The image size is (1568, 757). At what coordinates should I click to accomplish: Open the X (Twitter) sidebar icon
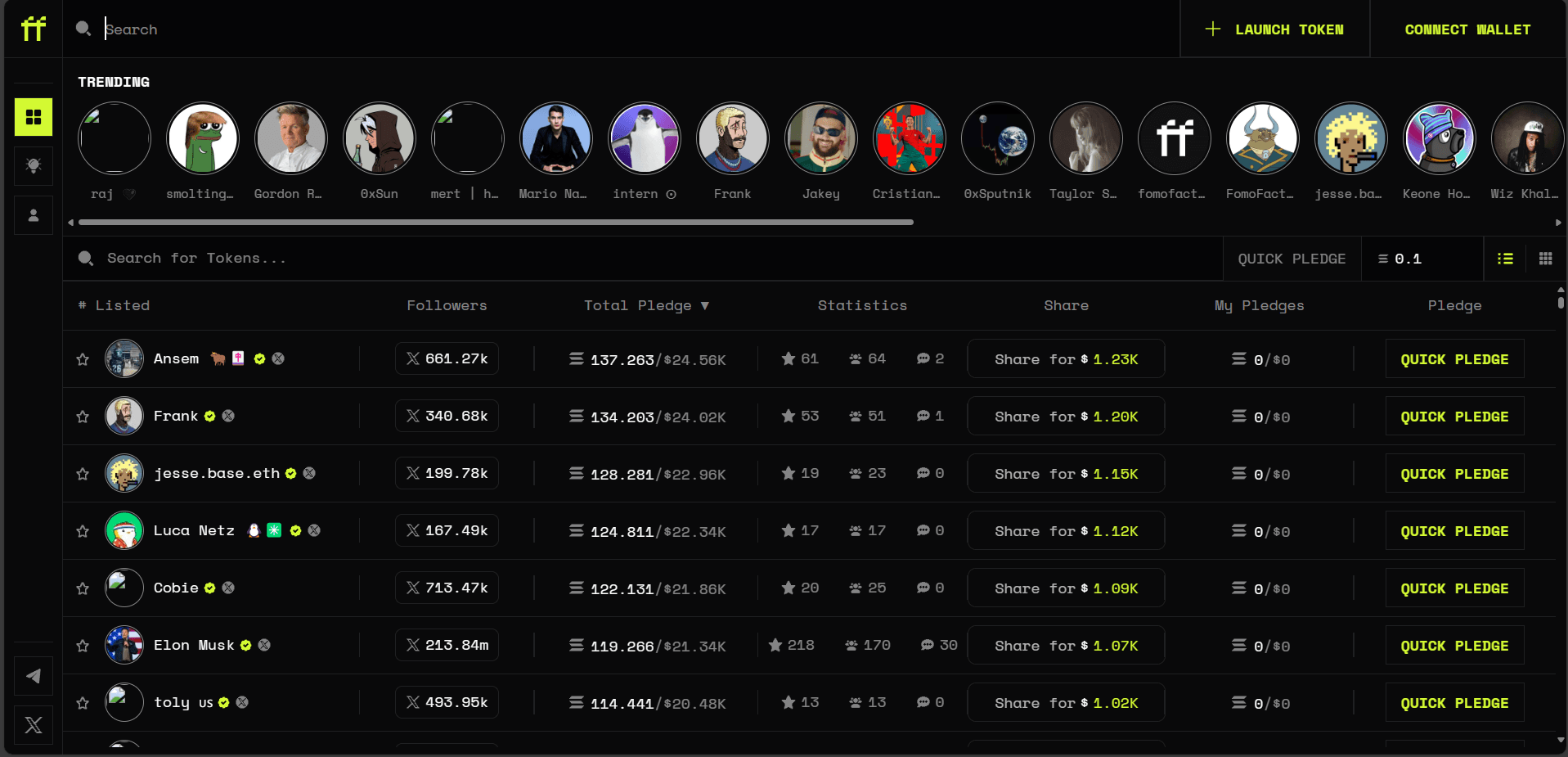34,725
